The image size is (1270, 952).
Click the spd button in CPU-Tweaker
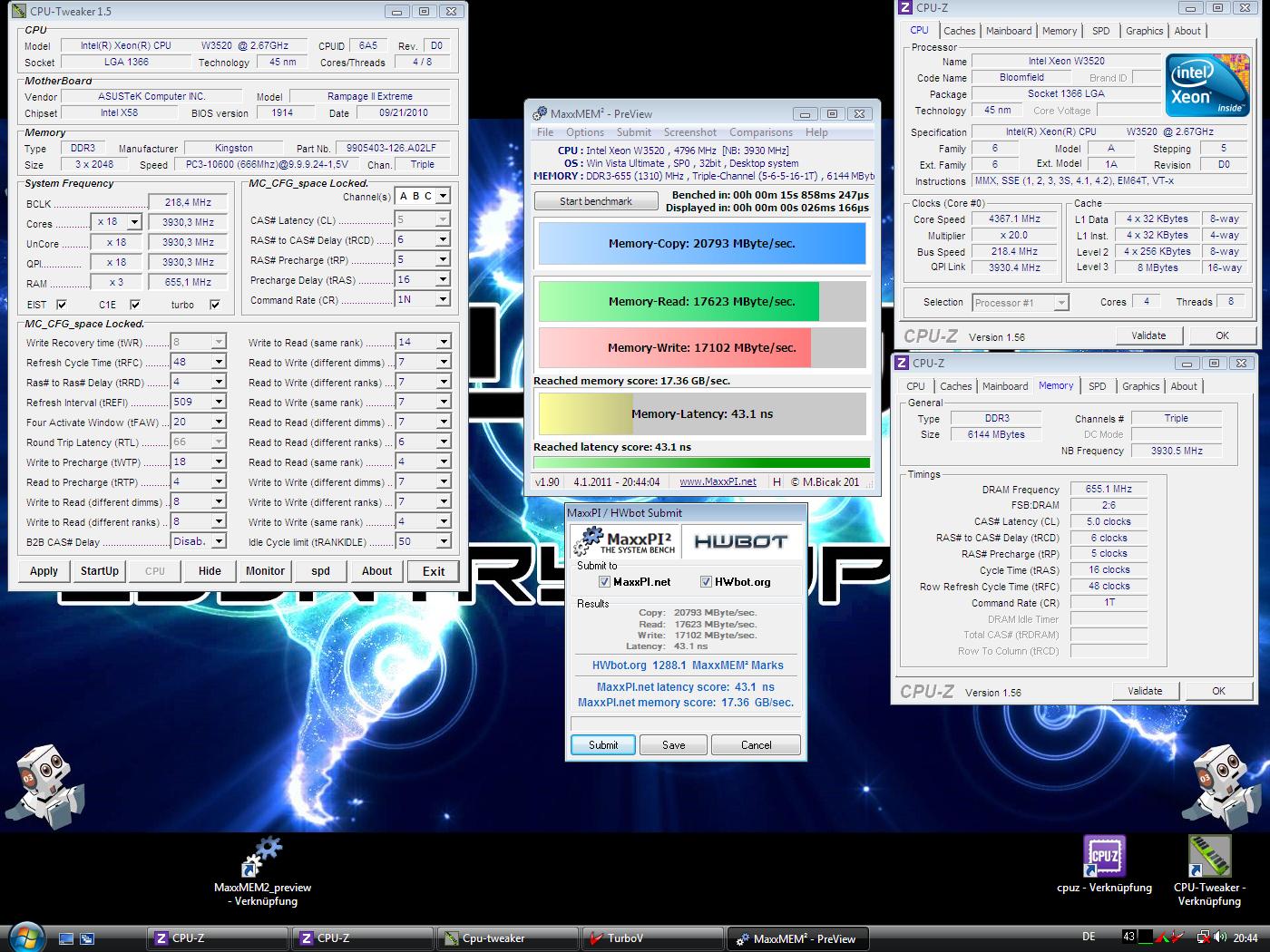pyautogui.click(x=320, y=571)
